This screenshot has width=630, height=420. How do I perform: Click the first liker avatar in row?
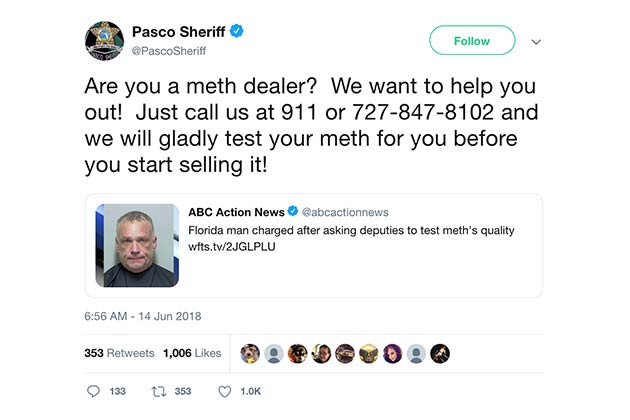251,353
